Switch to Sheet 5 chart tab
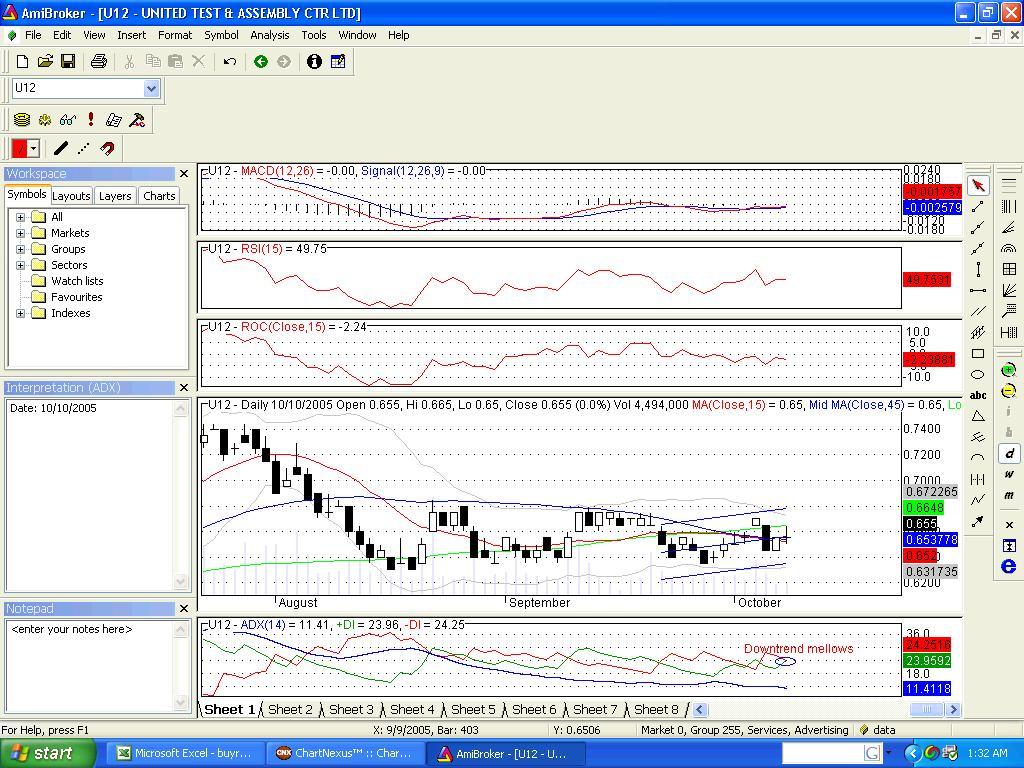The image size is (1024, 768). (473, 709)
